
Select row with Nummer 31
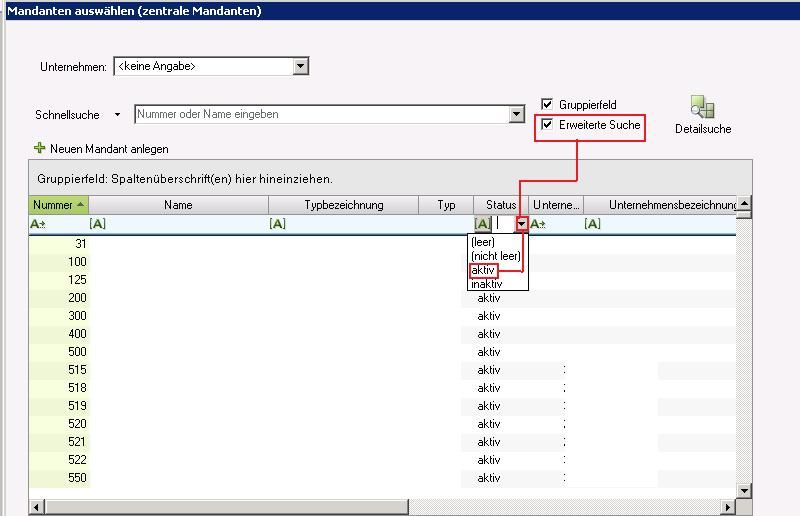(382, 244)
